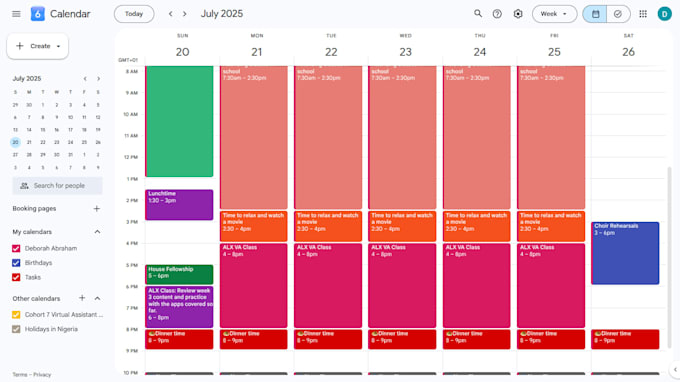This screenshot has height=382, width=680.
Task: Open the Settings gear menu
Action: [518, 14]
